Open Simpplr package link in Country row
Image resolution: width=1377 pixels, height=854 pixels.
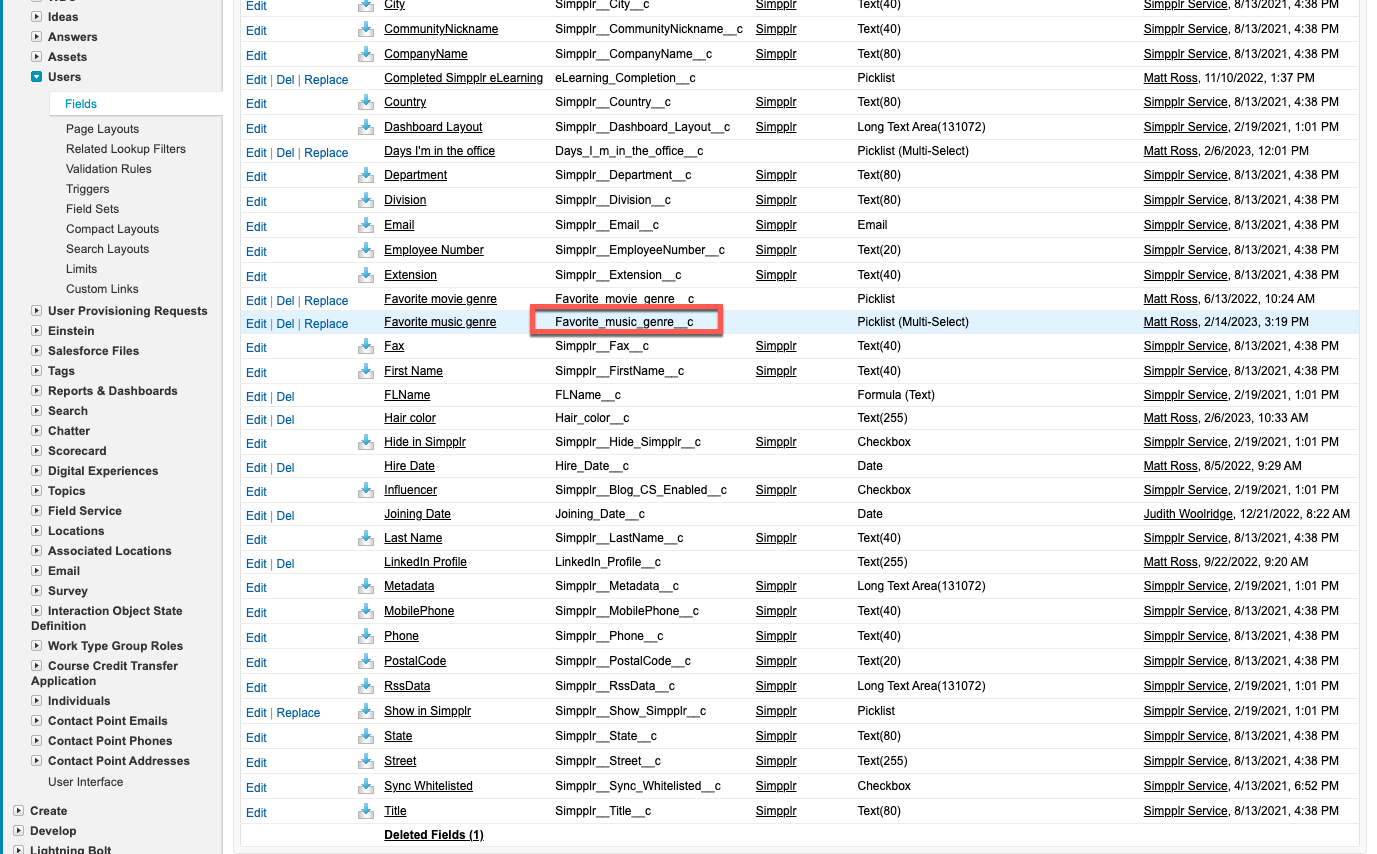[x=776, y=102]
